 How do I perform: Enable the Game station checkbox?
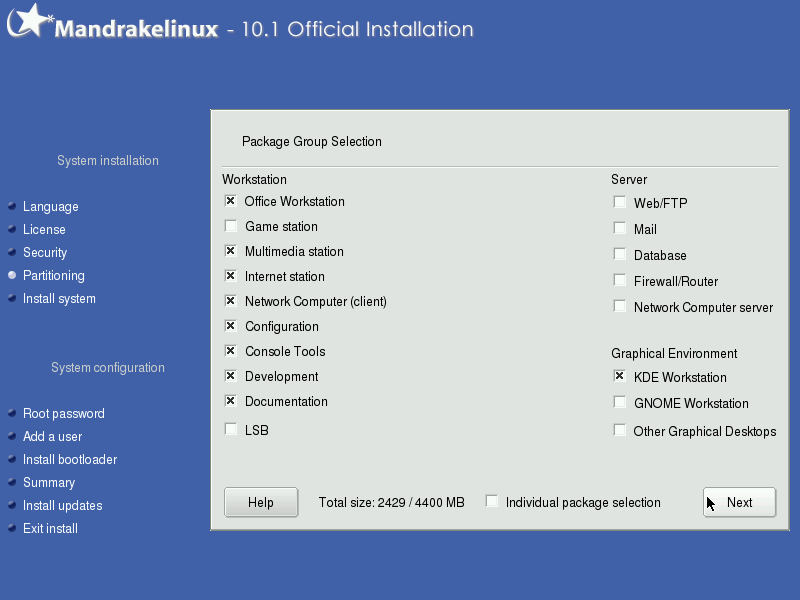click(x=231, y=226)
